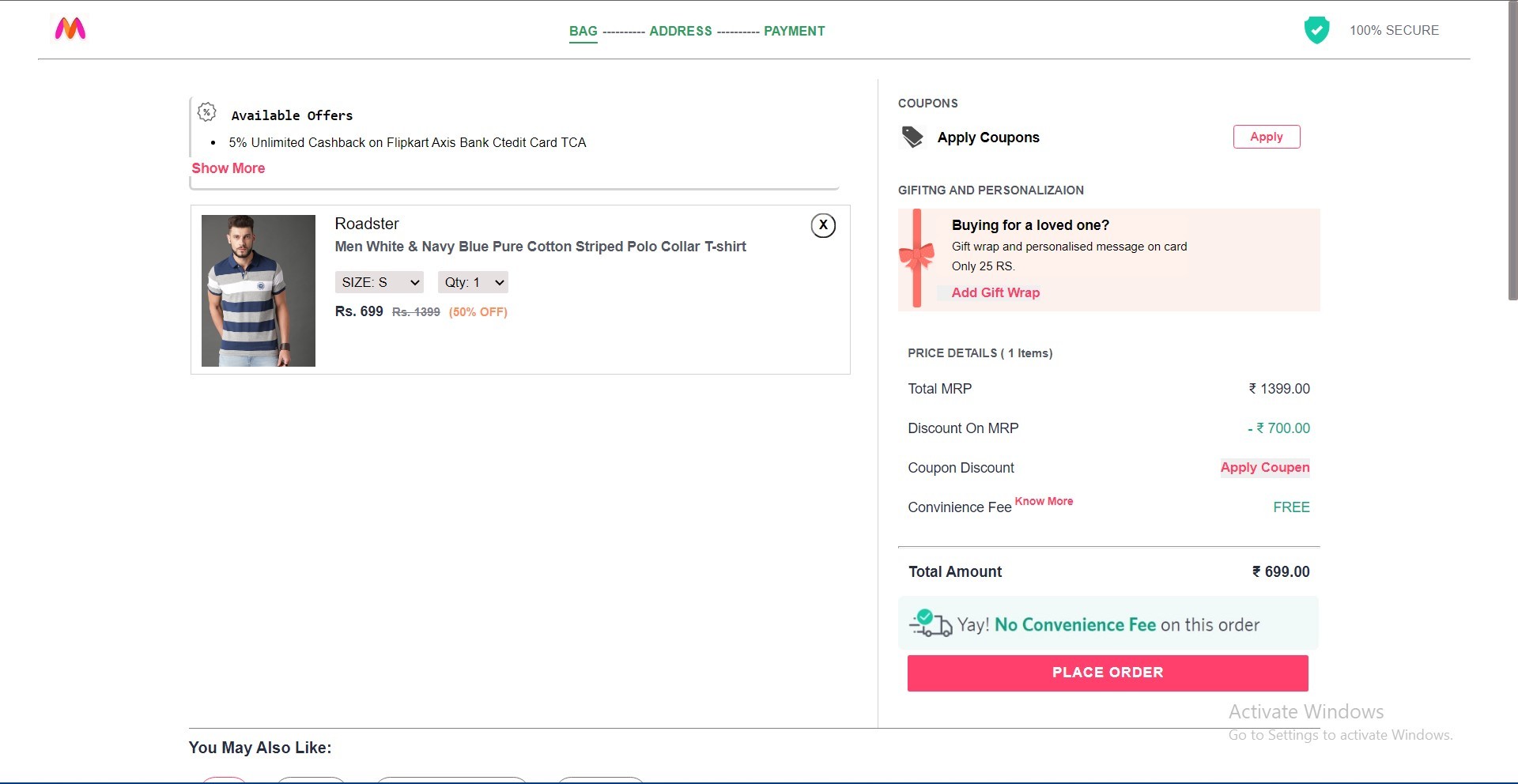Viewport: 1518px width, 784px height.
Task: Click the green secure shield icon
Action: 1316,30
